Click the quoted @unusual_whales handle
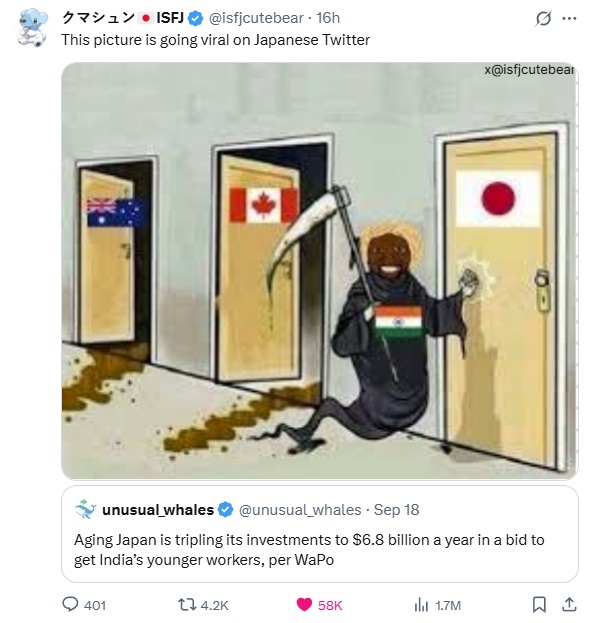The height and width of the screenshot is (623, 589). point(300,510)
